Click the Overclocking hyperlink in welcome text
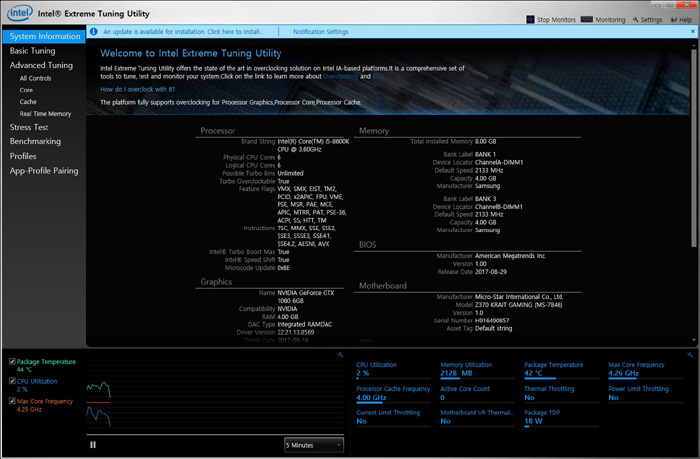This screenshot has width=700, height=459. tap(340, 76)
